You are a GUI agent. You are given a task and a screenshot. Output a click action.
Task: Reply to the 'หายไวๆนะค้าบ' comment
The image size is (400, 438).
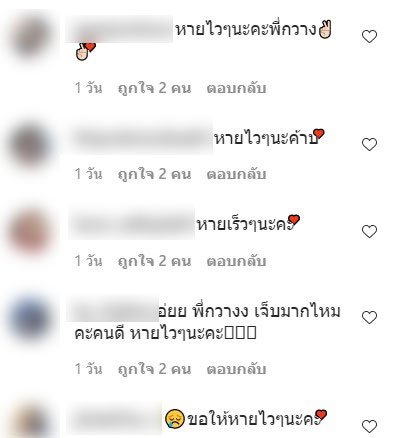(x=236, y=174)
